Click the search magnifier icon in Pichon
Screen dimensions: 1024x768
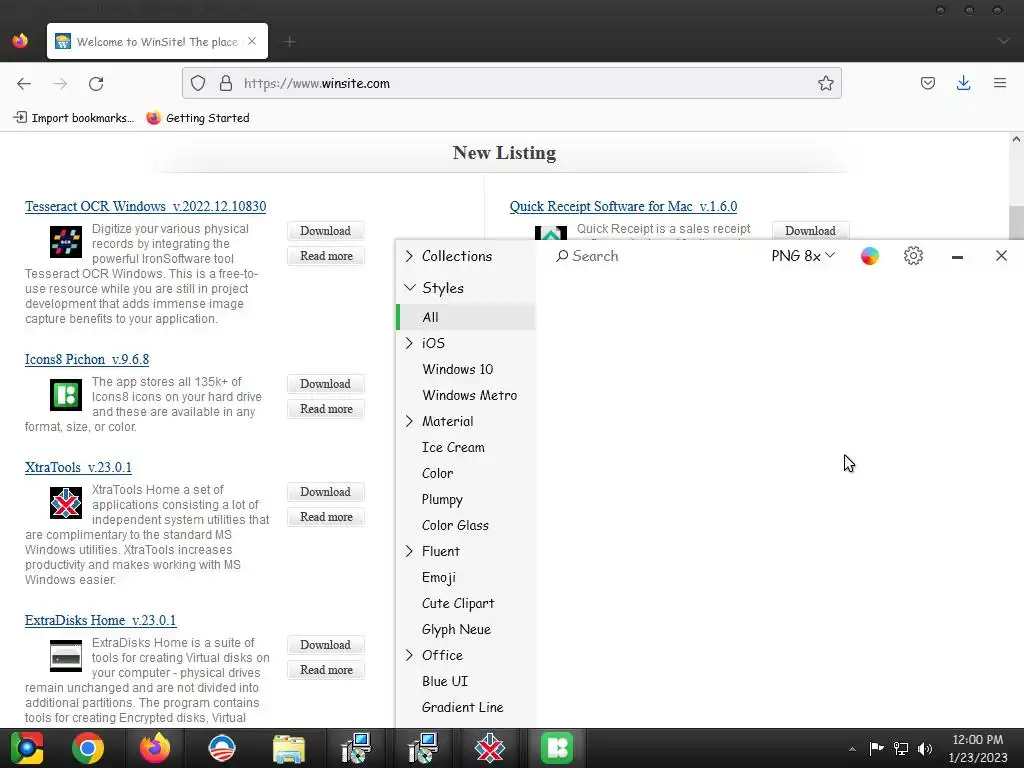tap(562, 256)
